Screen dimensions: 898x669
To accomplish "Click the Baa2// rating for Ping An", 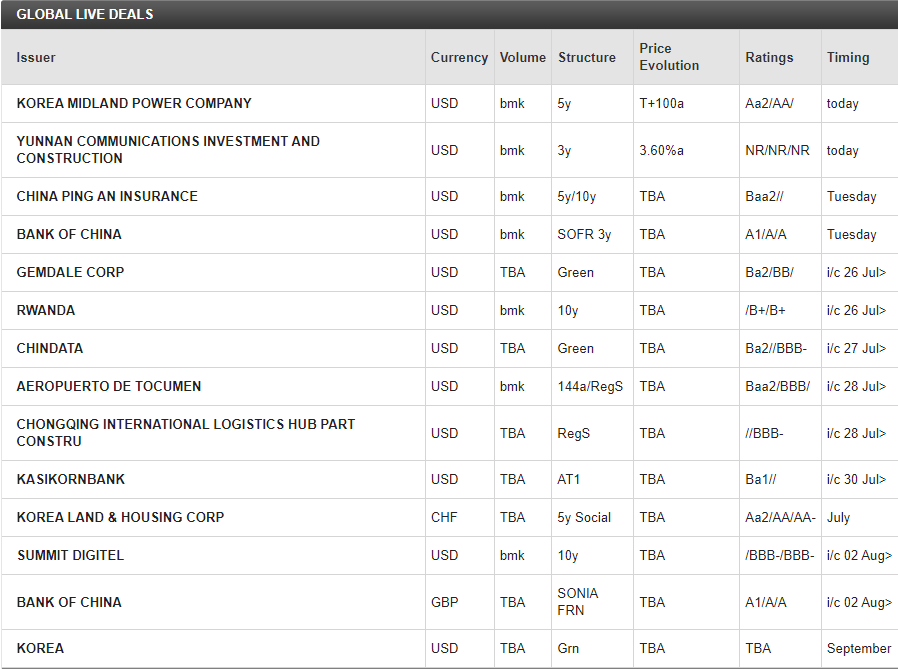I will 763,196.
